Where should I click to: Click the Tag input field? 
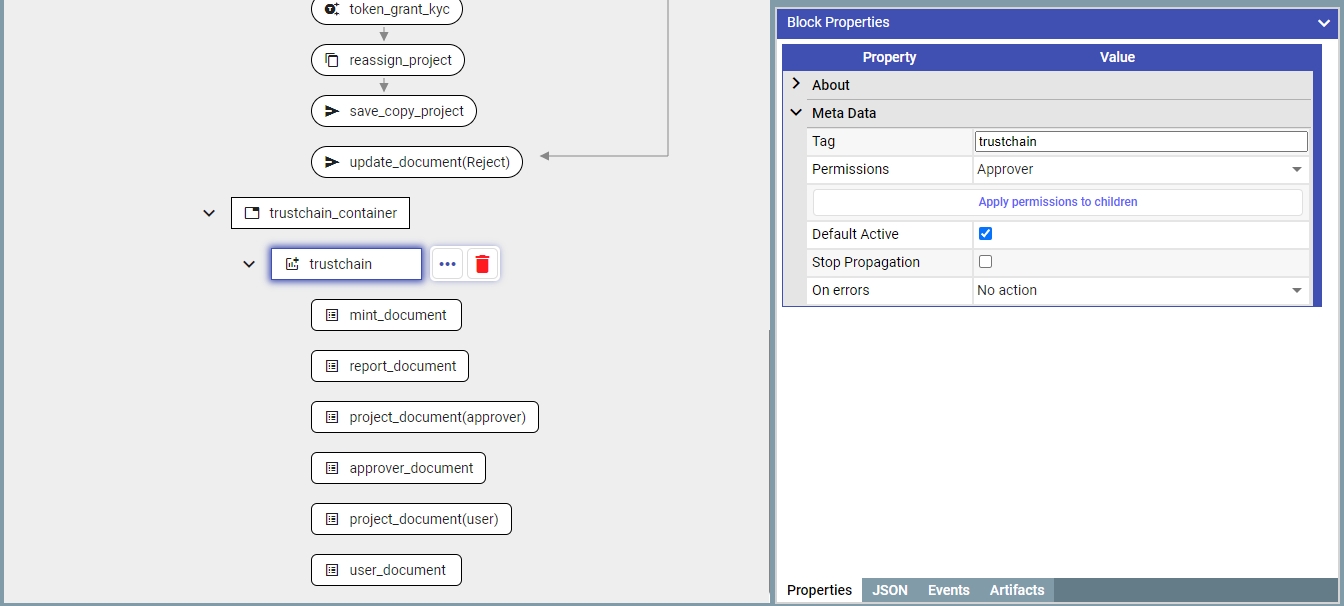pos(1140,142)
